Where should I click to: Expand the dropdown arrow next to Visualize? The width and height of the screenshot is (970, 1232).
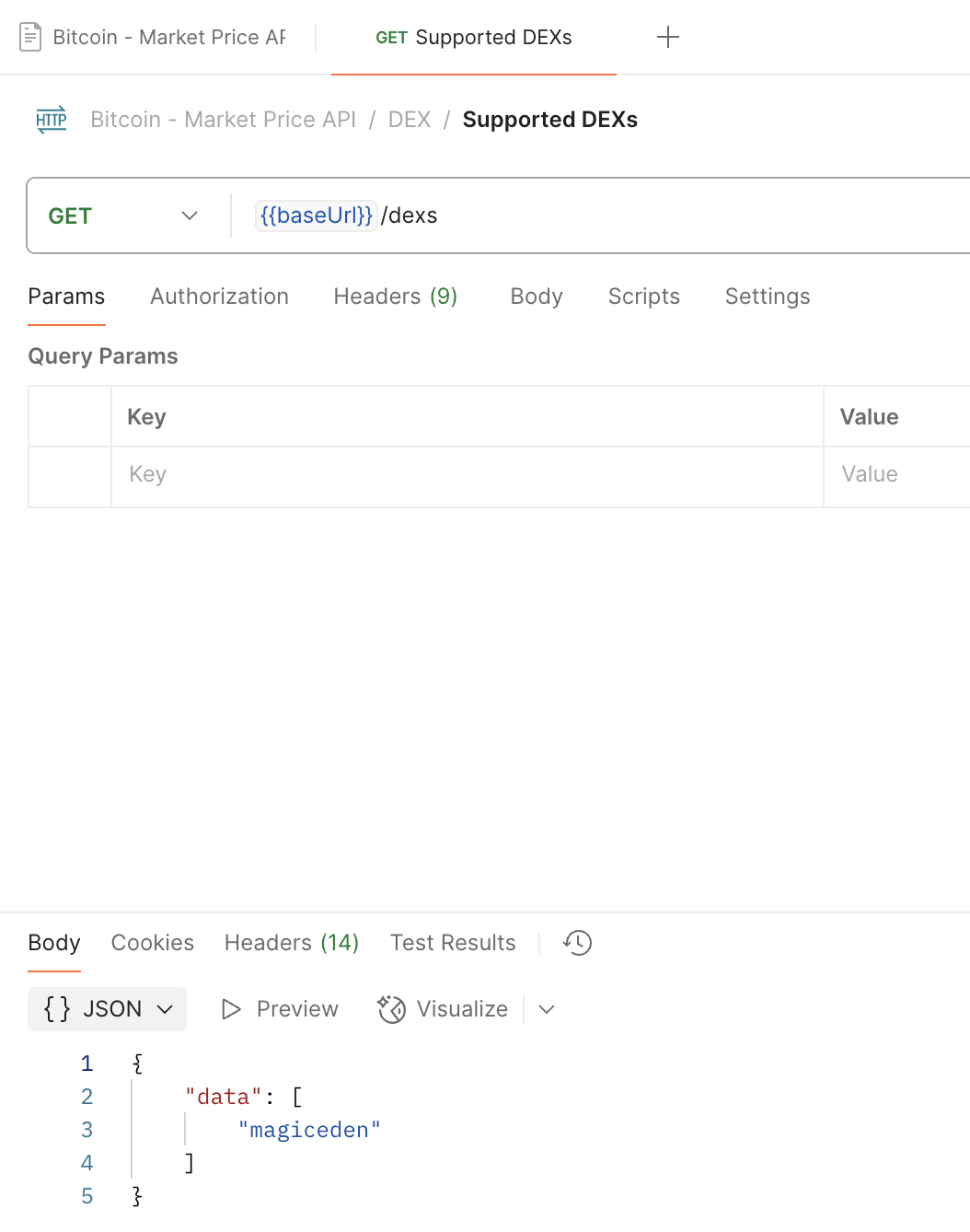click(547, 1009)
